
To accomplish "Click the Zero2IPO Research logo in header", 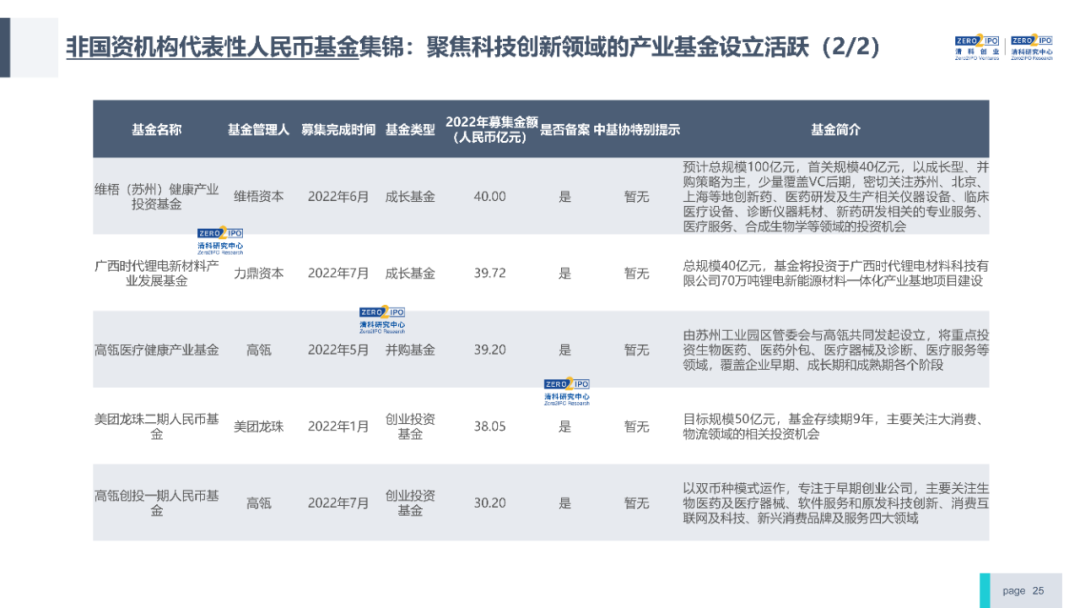I will tap(1032, 48).
